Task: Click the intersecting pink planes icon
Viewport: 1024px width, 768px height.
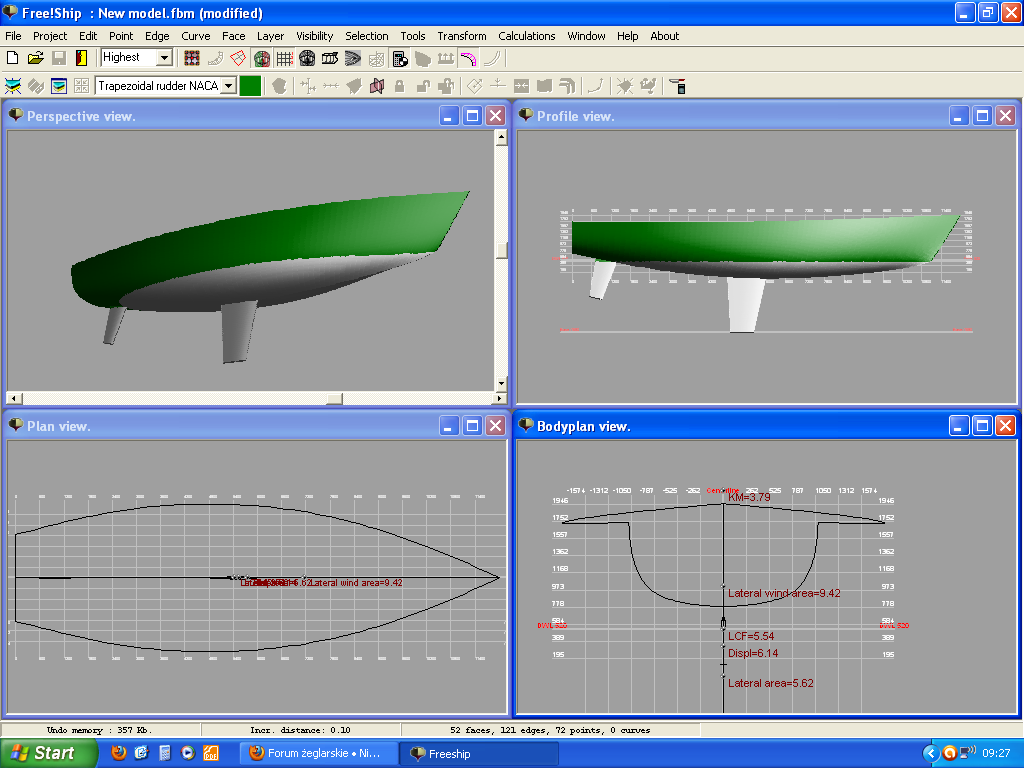Action: point(377,86)
